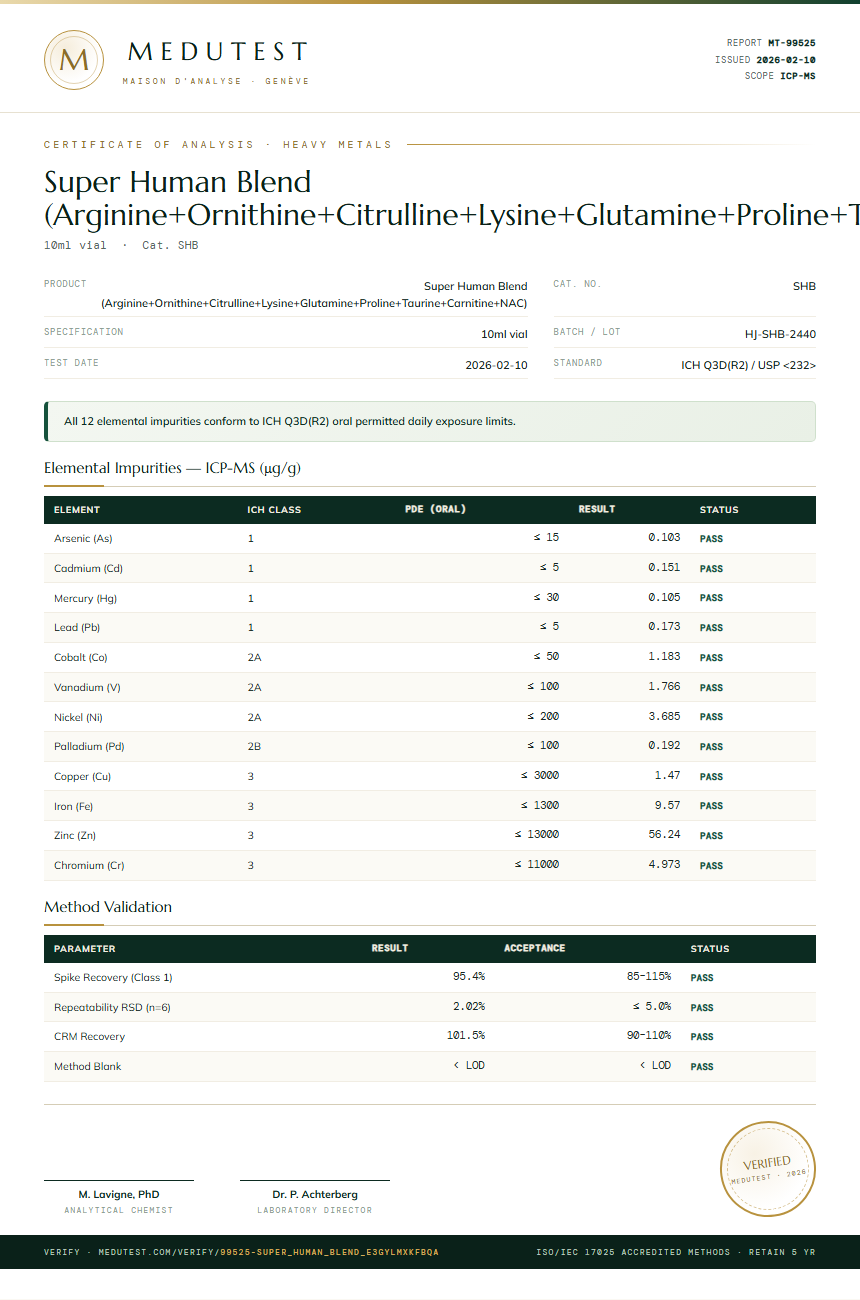Click the Verified Medutest 2026 seal
This screenshot has width=860, height=1300.
pyautogui.click(x=768, y=1169)
